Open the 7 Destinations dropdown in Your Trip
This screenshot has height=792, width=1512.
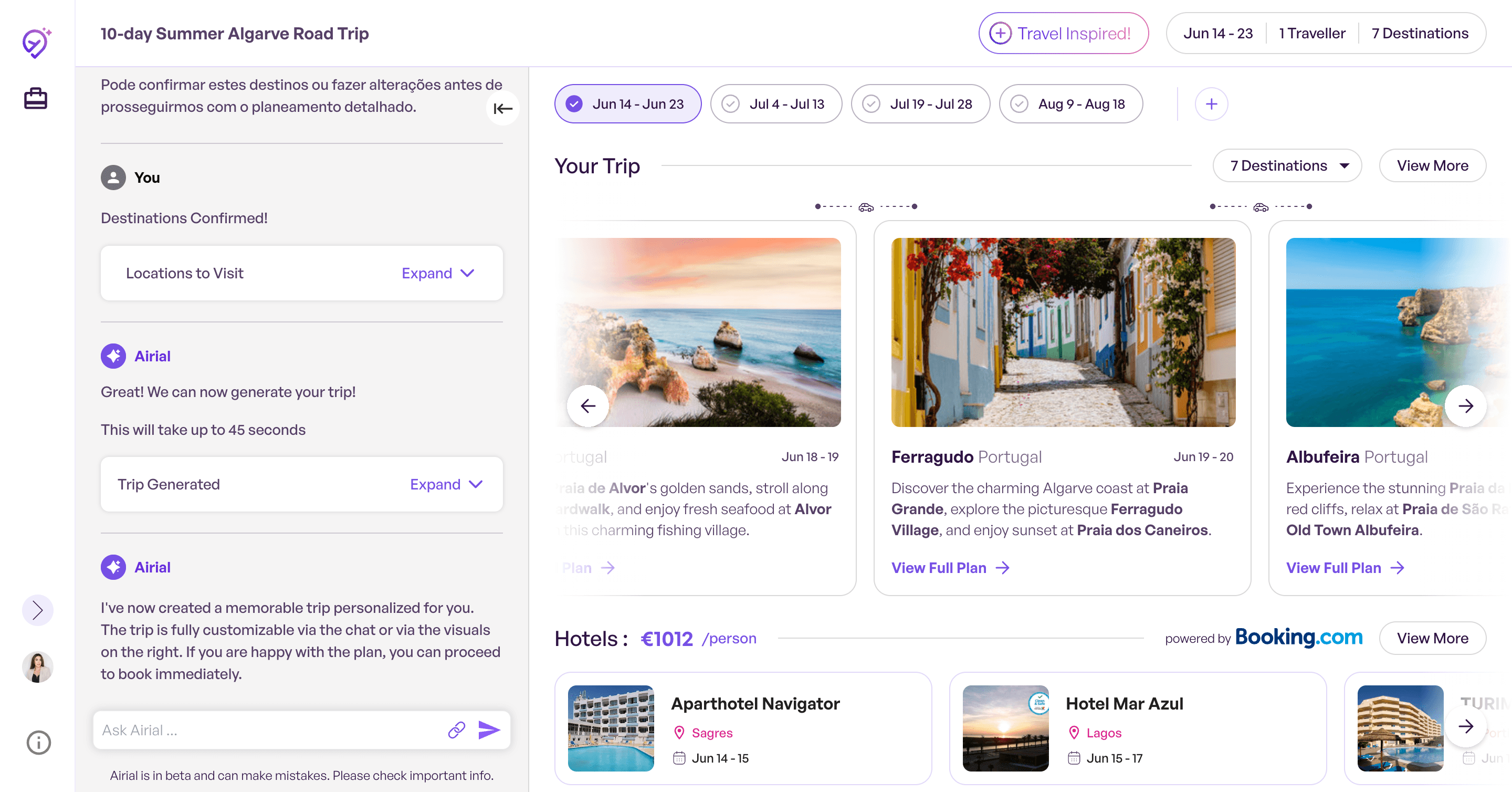point(1287,165)
